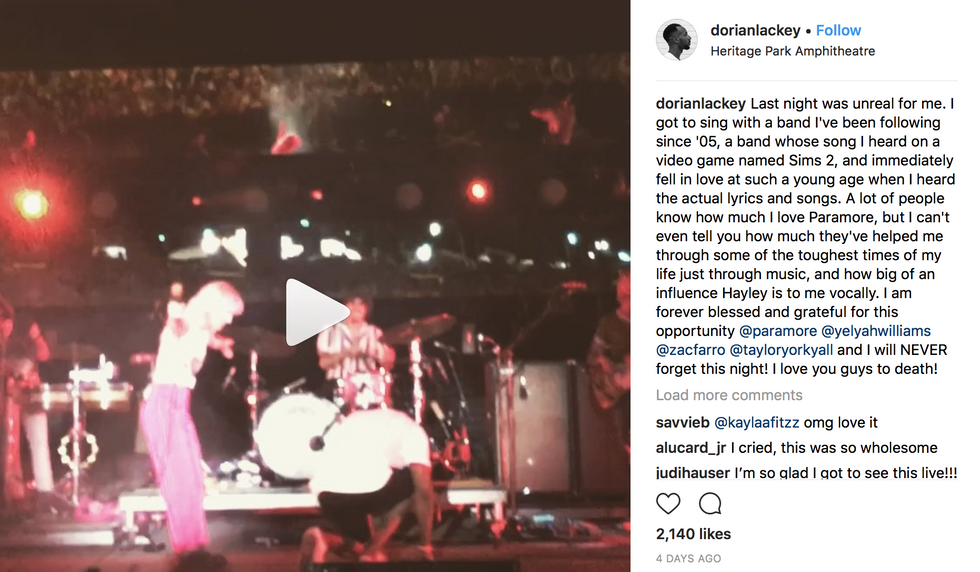Viewport: 980px width, 572px height.
Task: Open the Heritage Park Amphitheatre location
Action: point(792,51)
